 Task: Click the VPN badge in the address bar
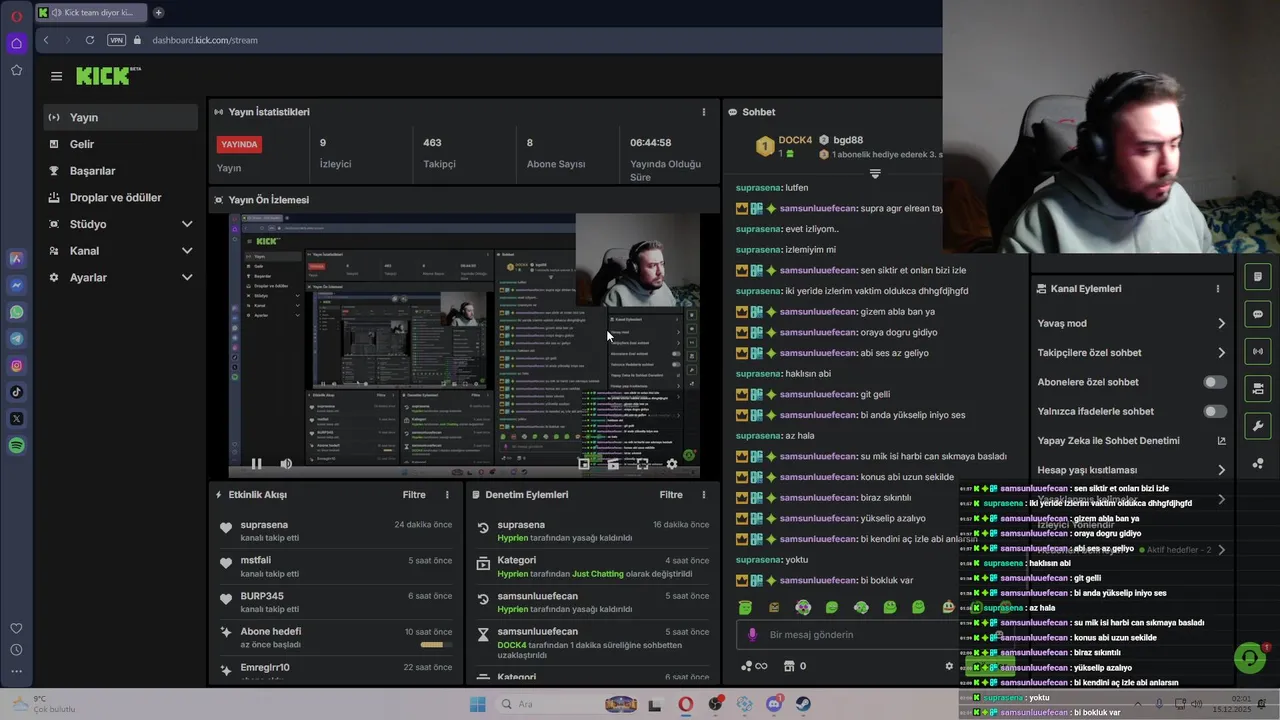(117, 40)
